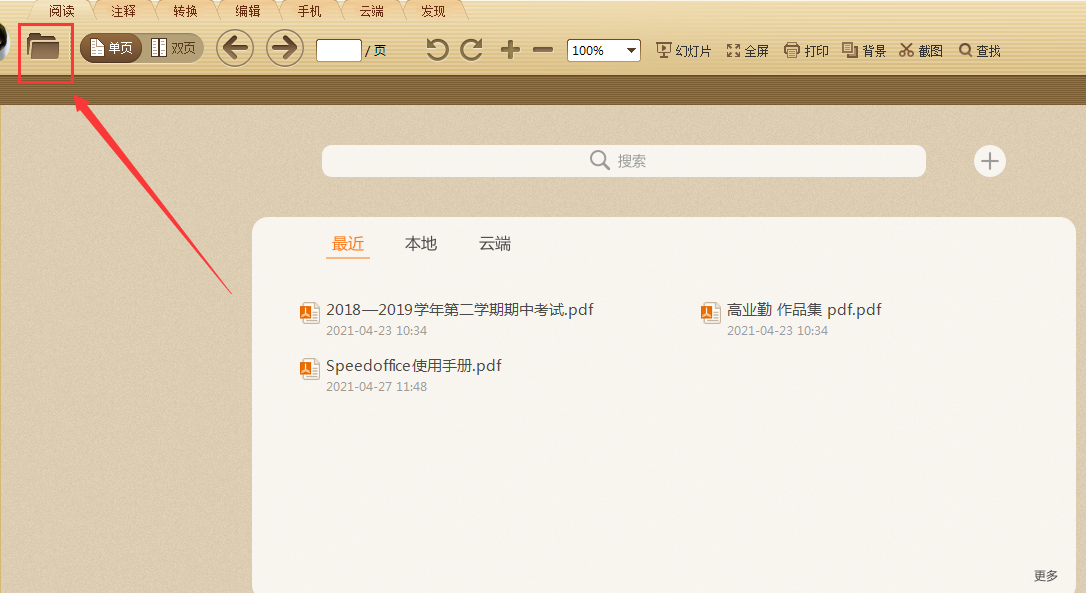Viewport: 1086px width, 593px height.
Task: Go forward using the right arrow button
Action: coord(284,48)
